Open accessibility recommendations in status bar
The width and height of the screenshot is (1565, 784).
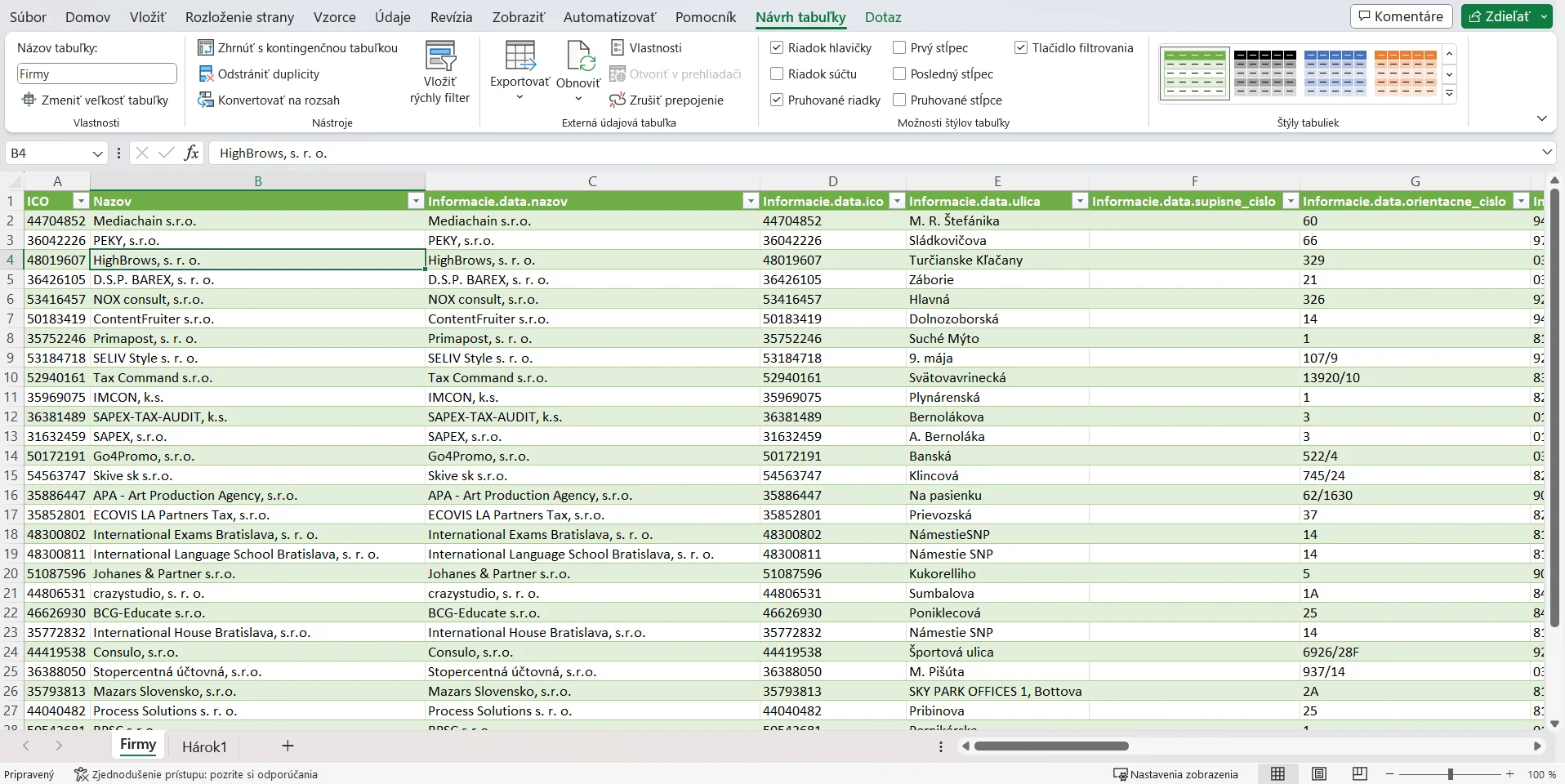coord(196,774)
